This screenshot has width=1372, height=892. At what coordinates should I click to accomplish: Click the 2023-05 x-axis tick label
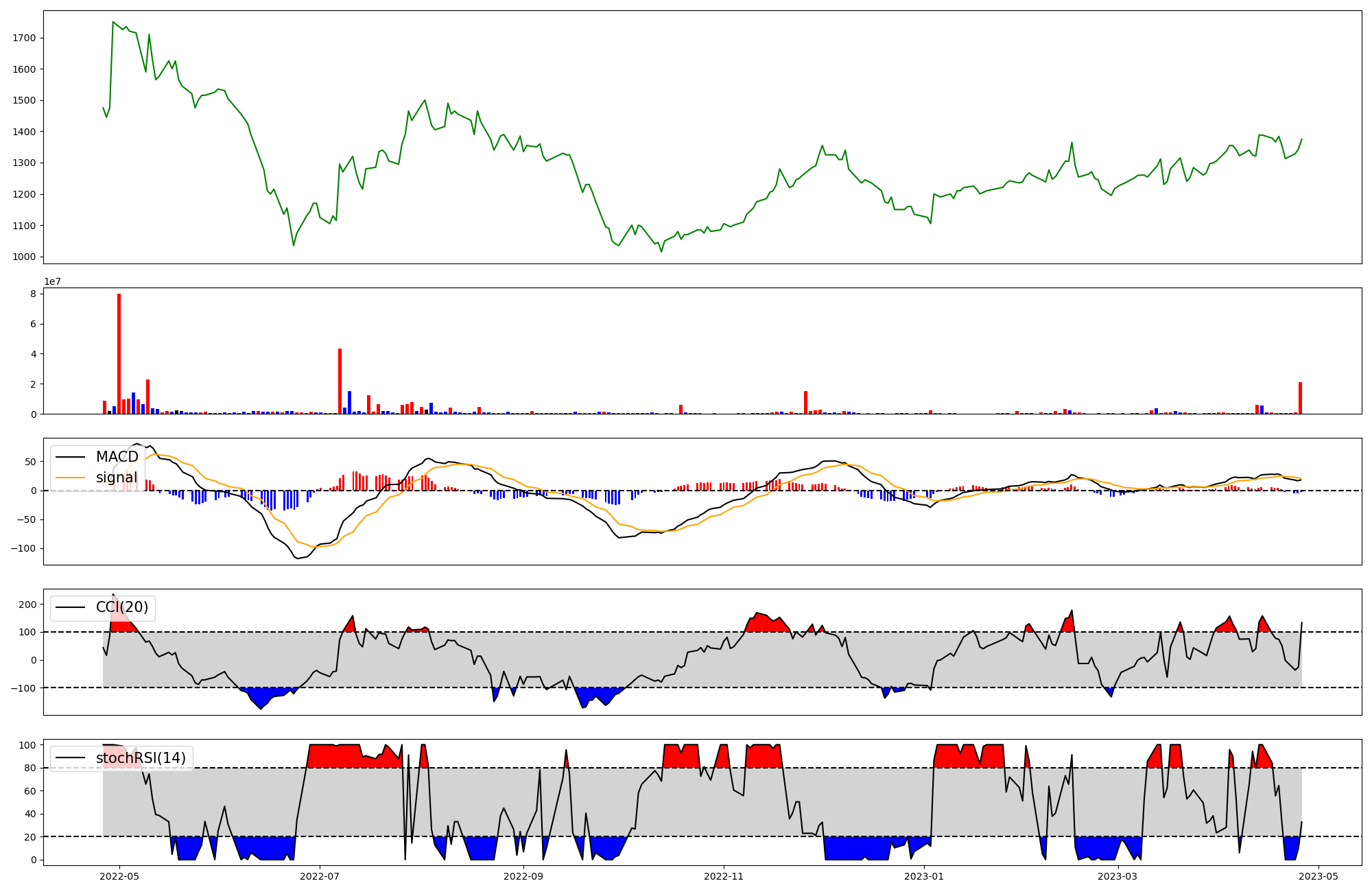tap(1318, 876)
